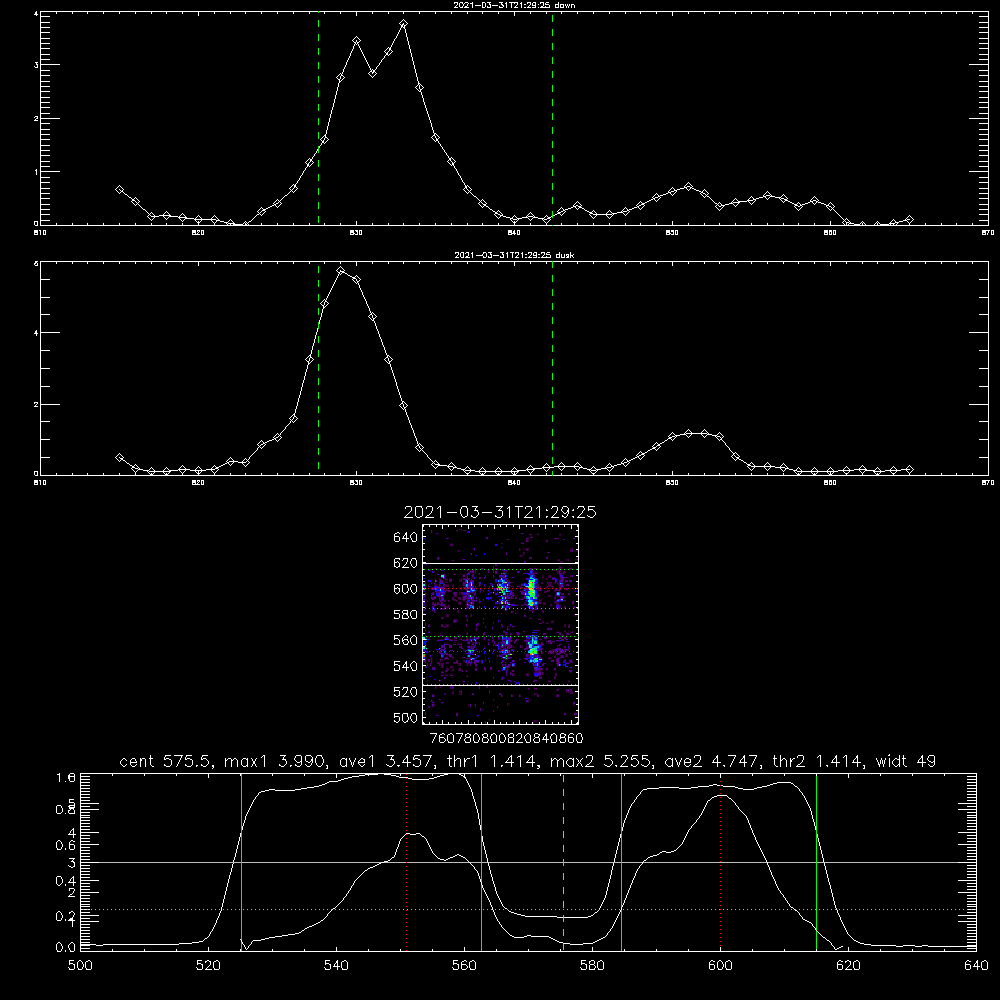Click the heatmap x-axis labels 760780800820840860
The height and width of the screenshot is (1000, 1000).
point(506,738)
